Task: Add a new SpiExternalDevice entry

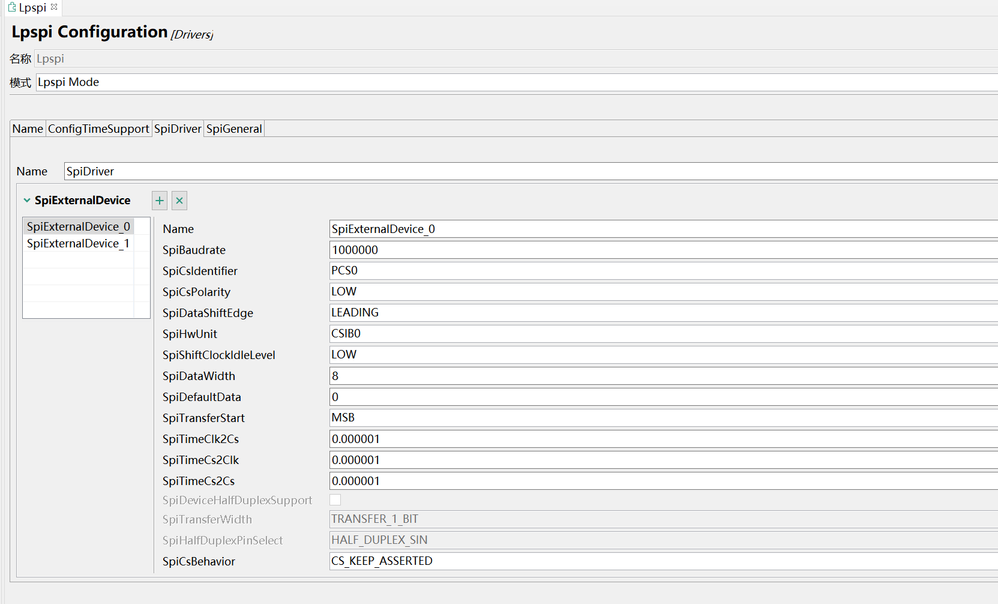Action: tap(160, 201)
